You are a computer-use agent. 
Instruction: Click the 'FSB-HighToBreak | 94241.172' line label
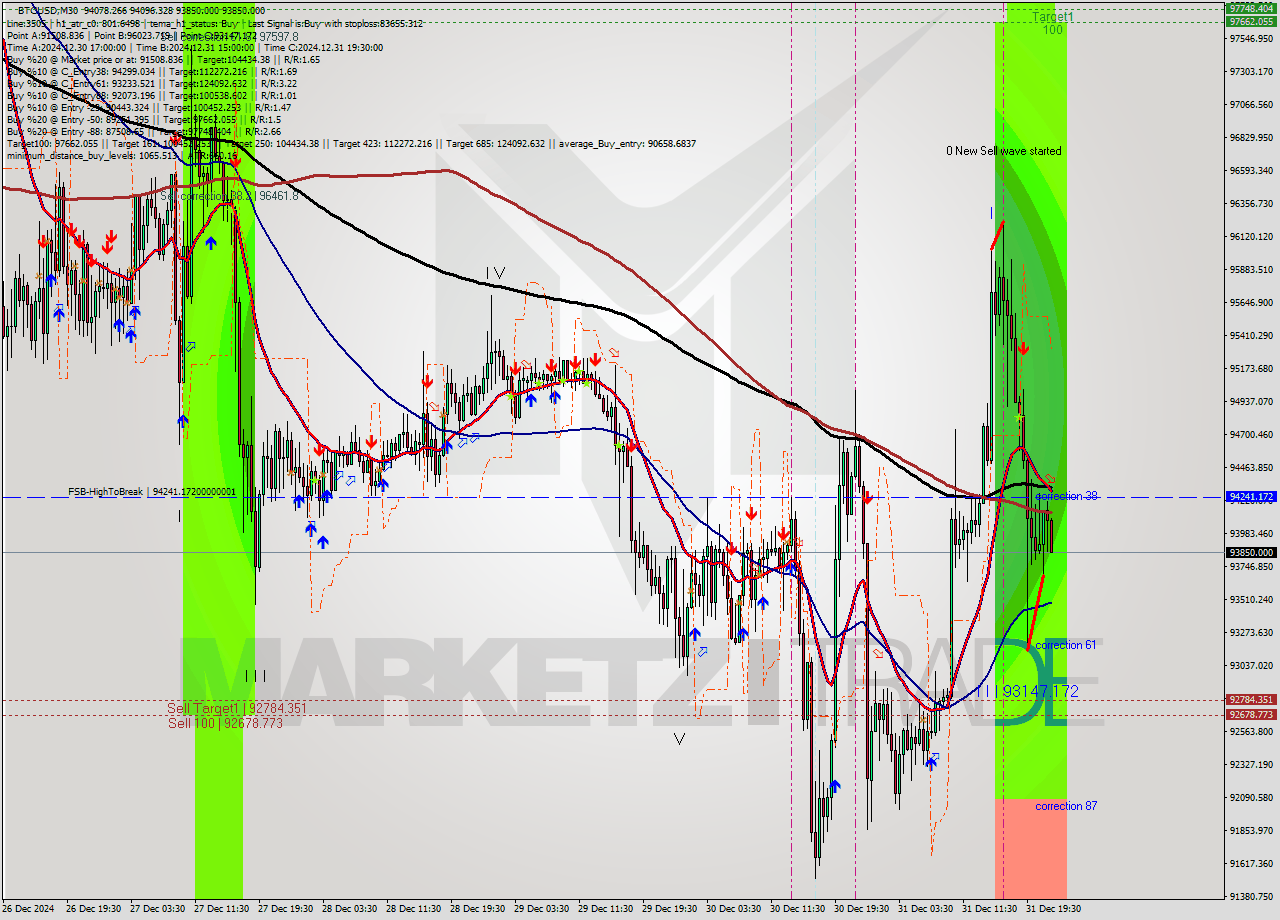click(152, 492)
